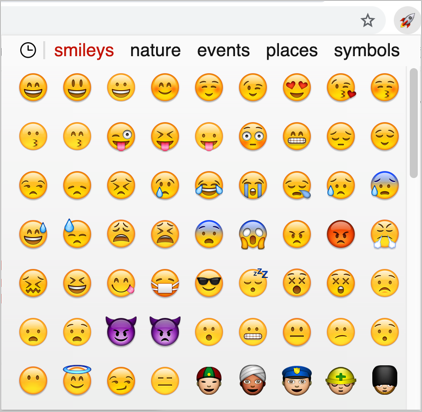Insert the sleeping face with zzz emoji

(253, 282)
